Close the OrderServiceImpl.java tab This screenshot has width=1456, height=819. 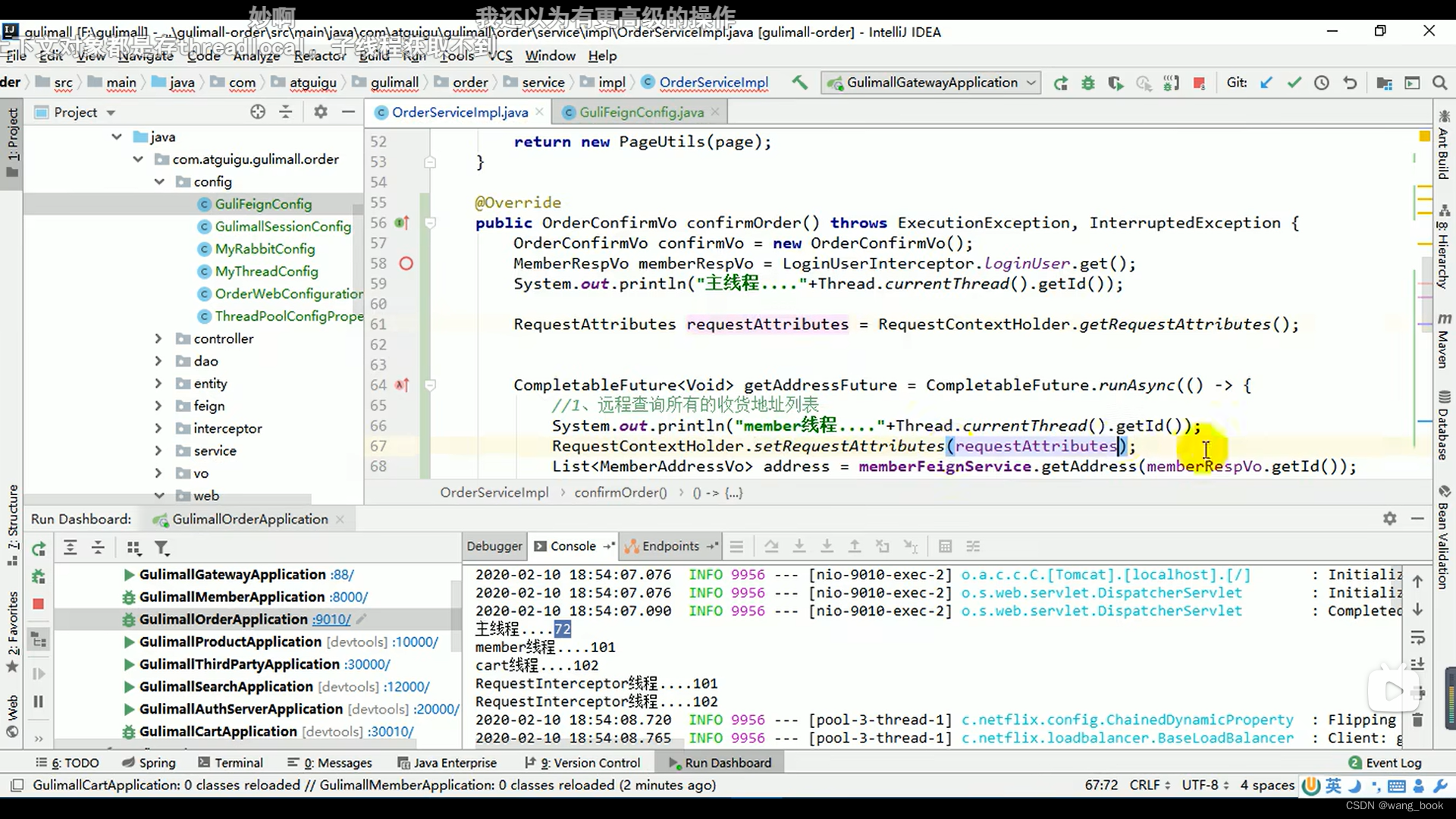tap(539, 112)
